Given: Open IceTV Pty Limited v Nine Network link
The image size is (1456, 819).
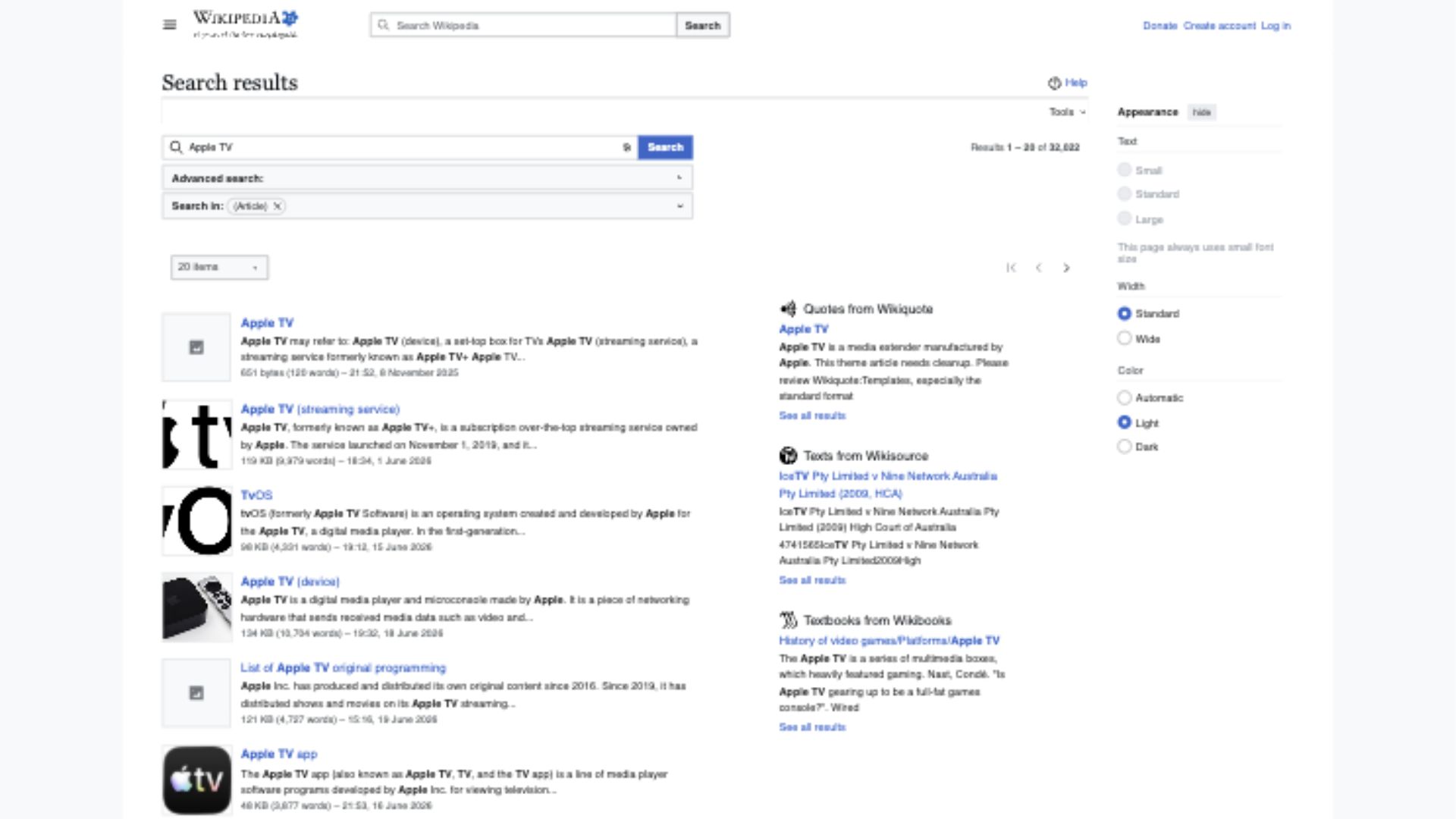Looking at the screenshot, I should tap(888, 485).
